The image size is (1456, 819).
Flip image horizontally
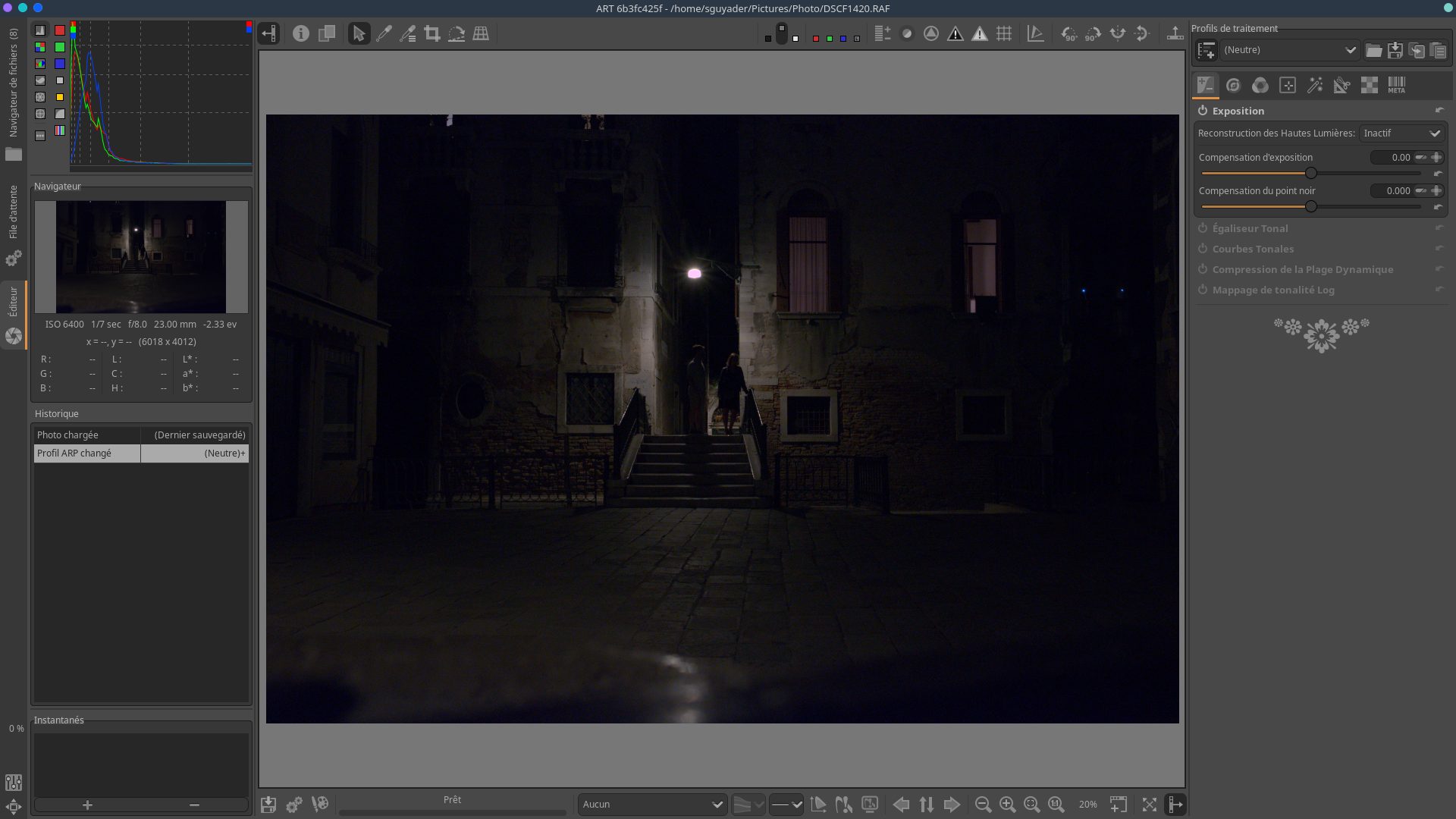click(x=1117, y=34)
